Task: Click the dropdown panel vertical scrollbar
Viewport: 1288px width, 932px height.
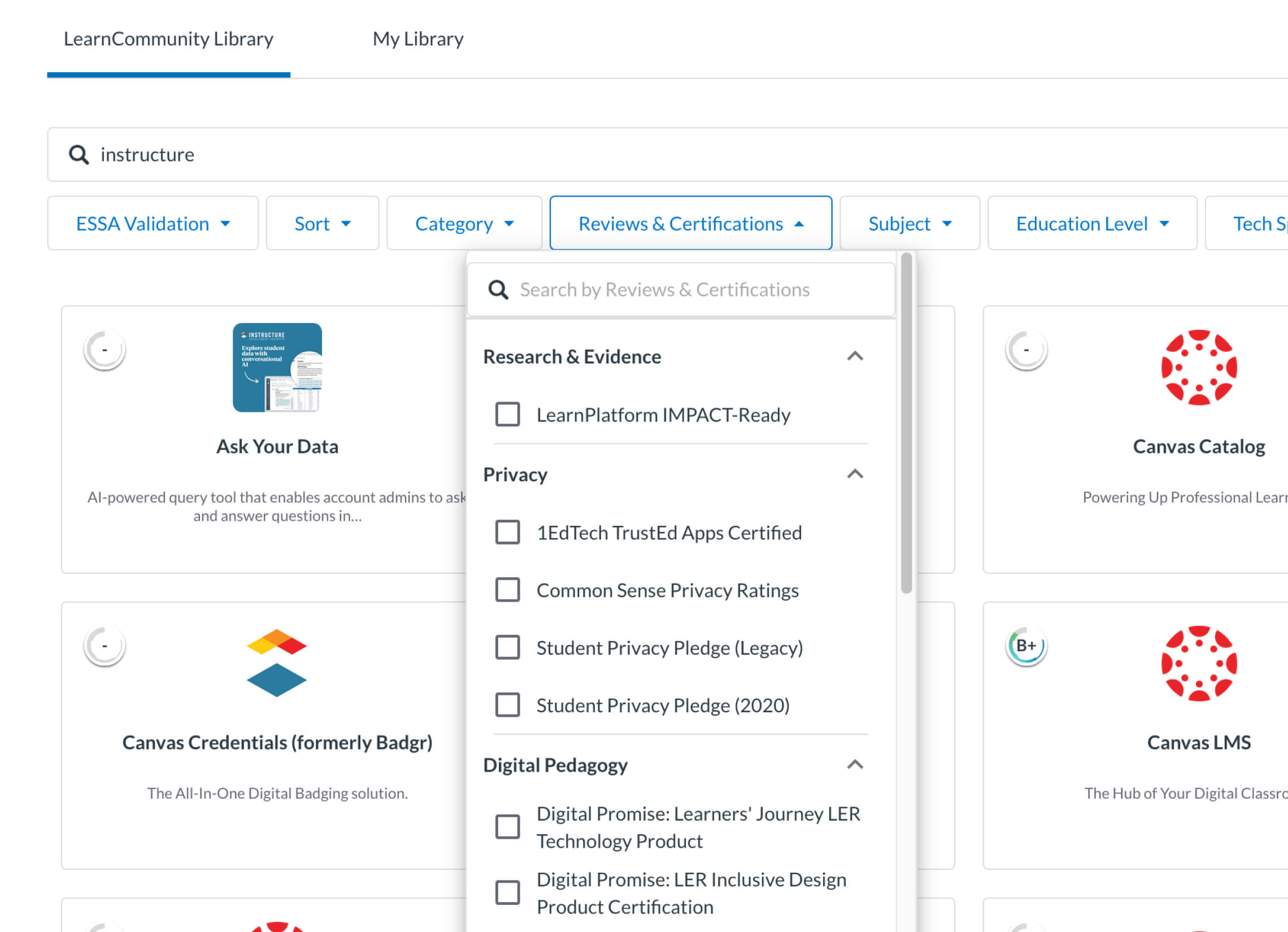Action: pyautogui.click(x=906, y=423)
